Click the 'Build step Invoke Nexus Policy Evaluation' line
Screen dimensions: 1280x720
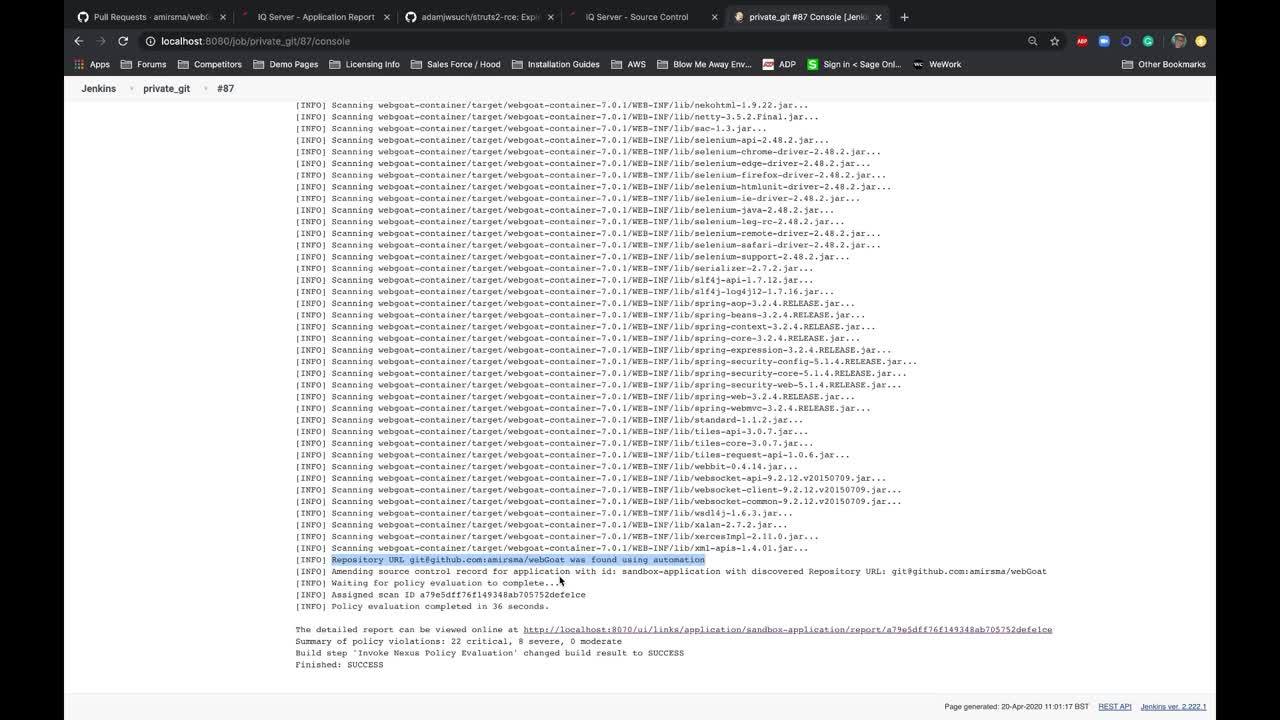[x=489, y=653]
